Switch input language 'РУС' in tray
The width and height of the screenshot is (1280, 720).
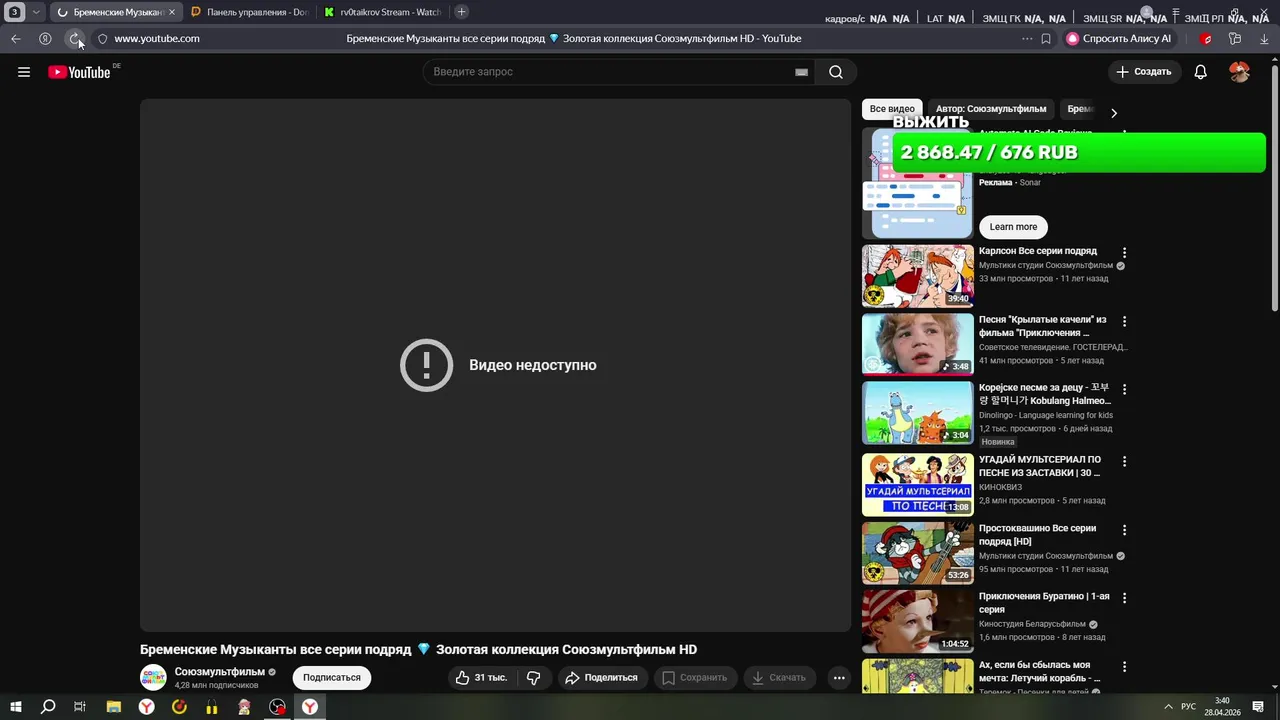pos(1188,707)
